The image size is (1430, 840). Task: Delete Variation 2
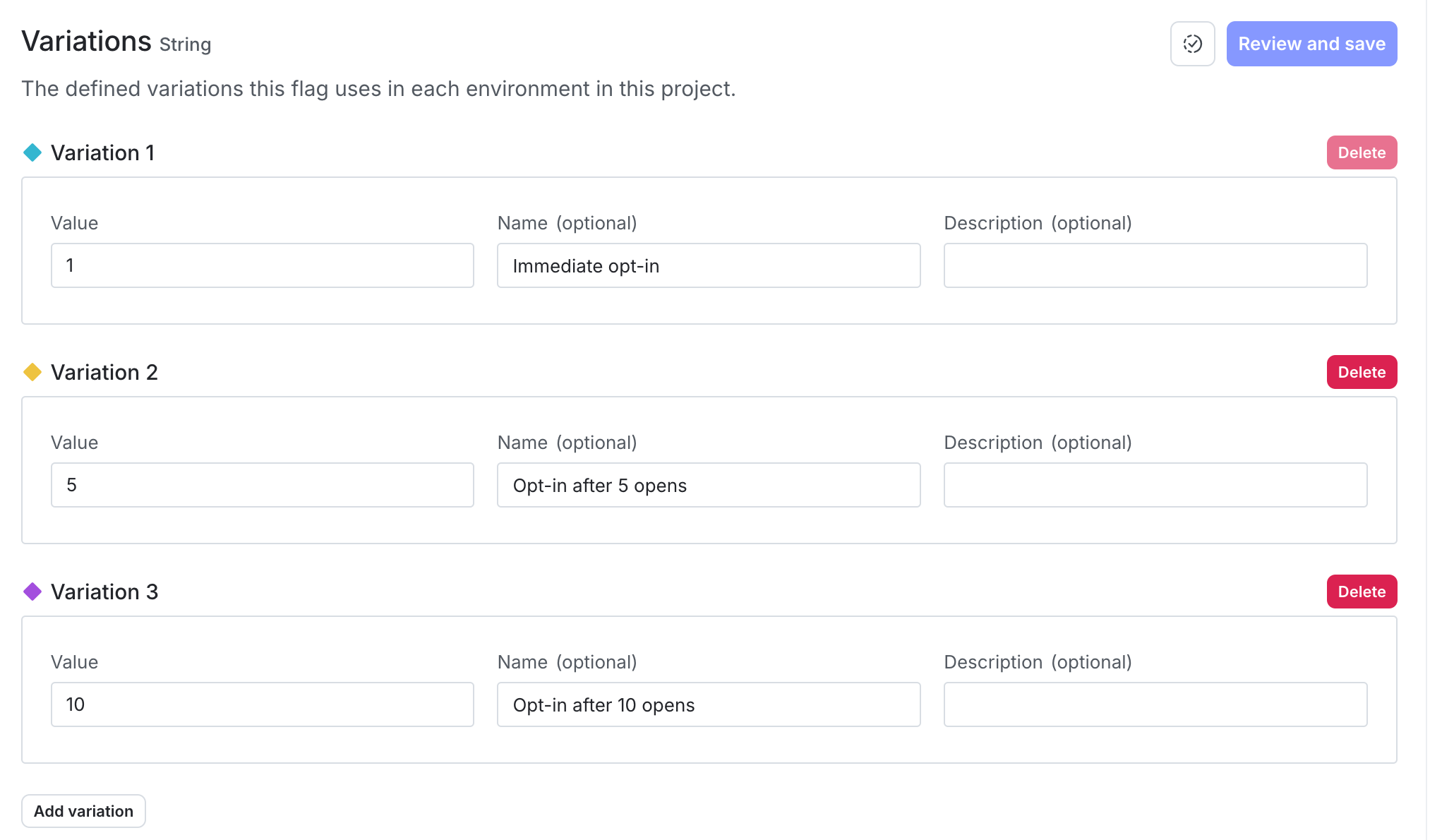click(x=1361, y=372)
